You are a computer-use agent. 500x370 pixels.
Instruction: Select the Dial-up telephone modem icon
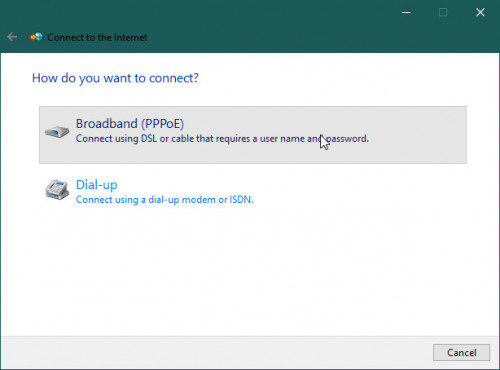coord(57,190)
